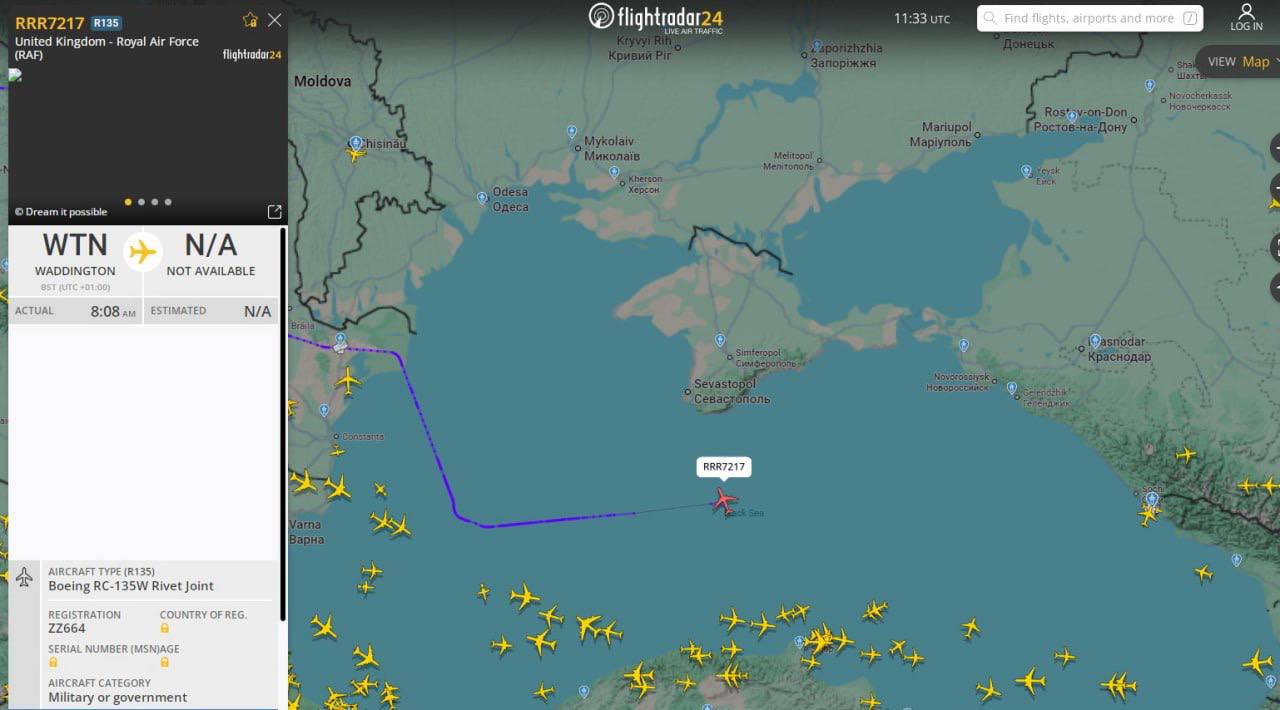Image resolution: width=1280 pixels, height=710 pixels.
Task: Click the Find flights, airports search field
Action: click(x=1090, y=18)
